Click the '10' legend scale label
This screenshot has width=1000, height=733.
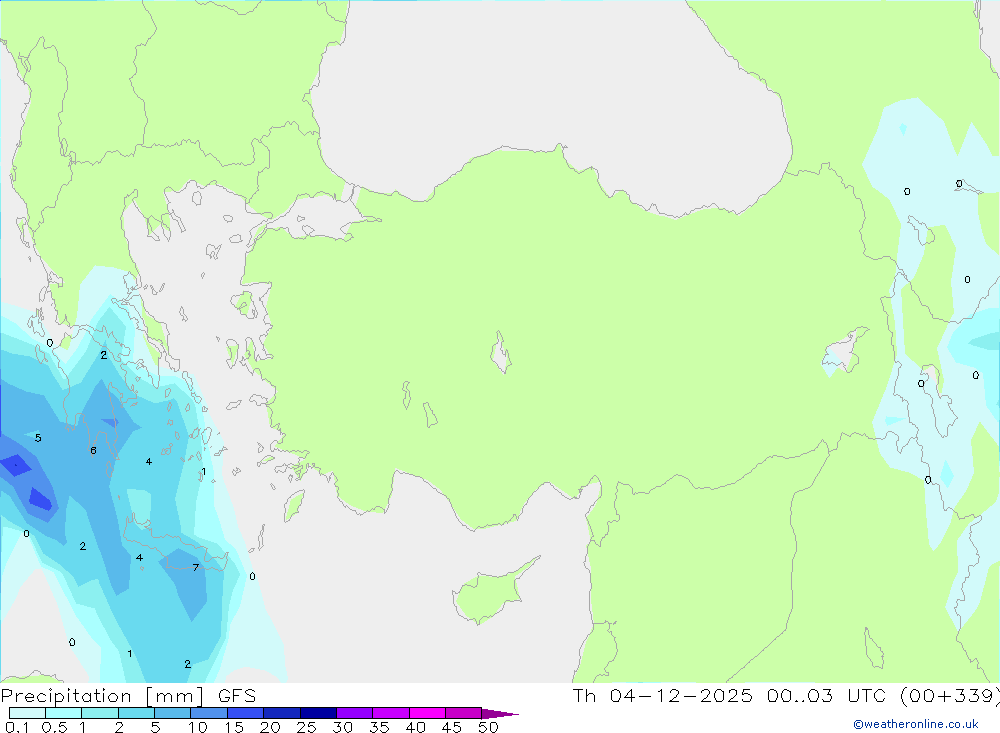click(x=197, y=727)
